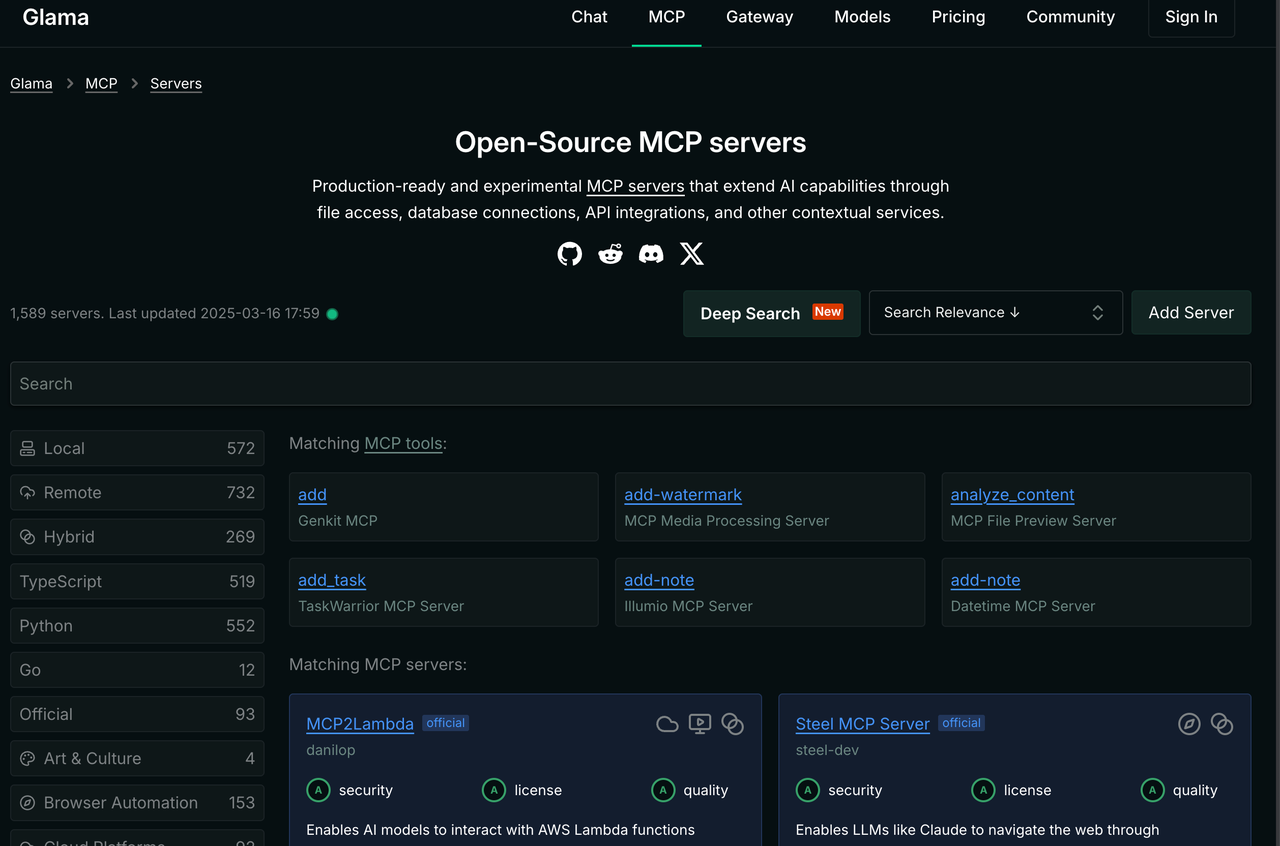The image size is (1280, 846).
Task: Click the cloud icon on MCP2Lambda card
Action: click(667, 724)
